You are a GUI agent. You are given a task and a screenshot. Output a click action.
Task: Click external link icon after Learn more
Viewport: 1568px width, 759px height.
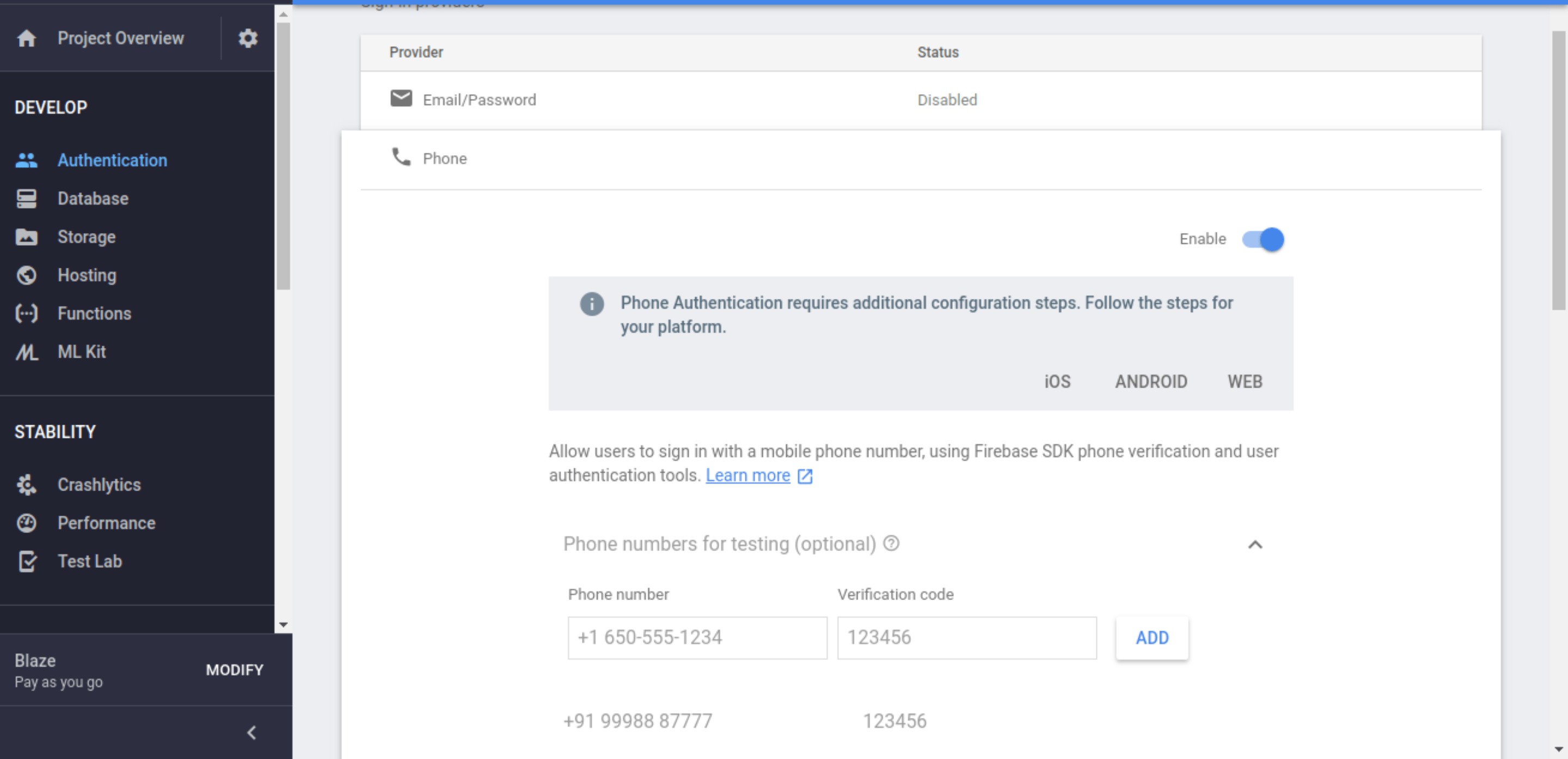click(805, 476)
